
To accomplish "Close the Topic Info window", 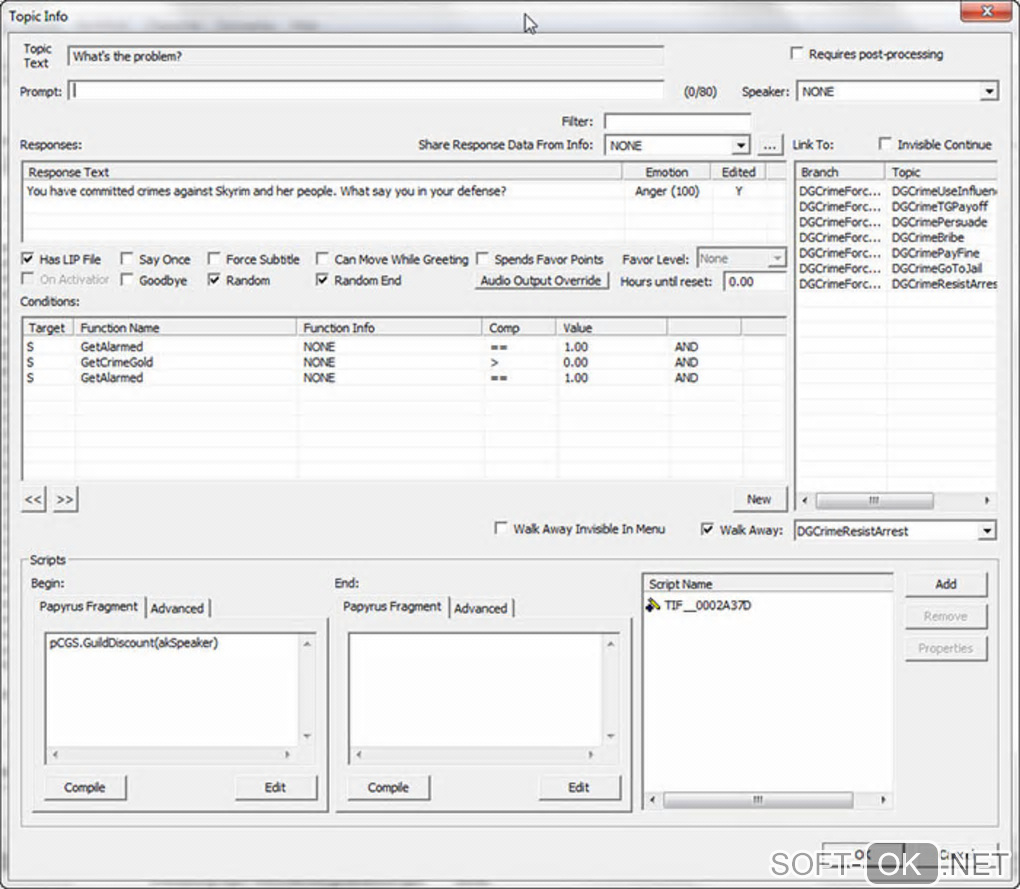I will tap(986, 11).
